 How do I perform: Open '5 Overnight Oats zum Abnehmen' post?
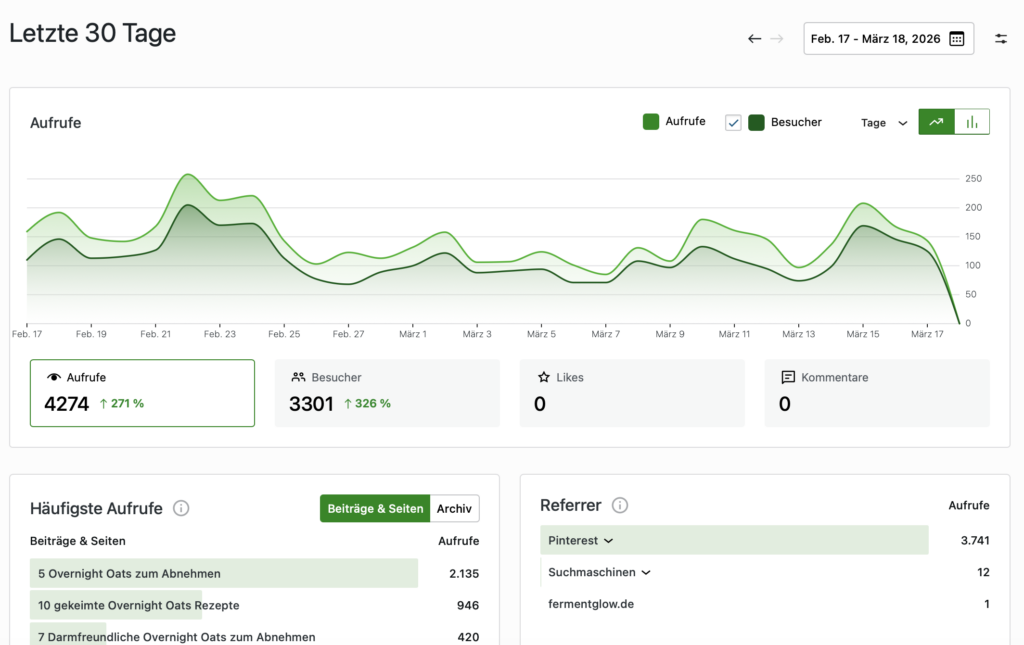129,574
